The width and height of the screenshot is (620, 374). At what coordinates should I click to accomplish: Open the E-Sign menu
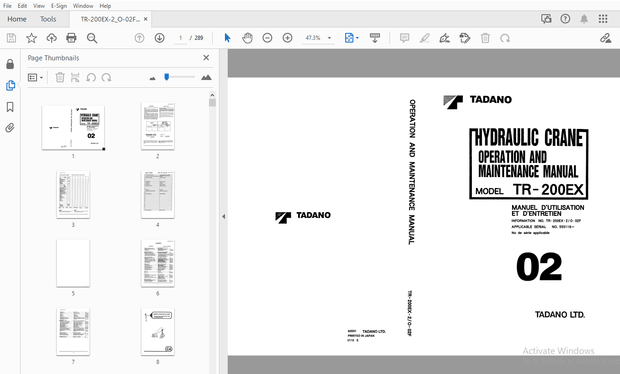click(59, 6)
